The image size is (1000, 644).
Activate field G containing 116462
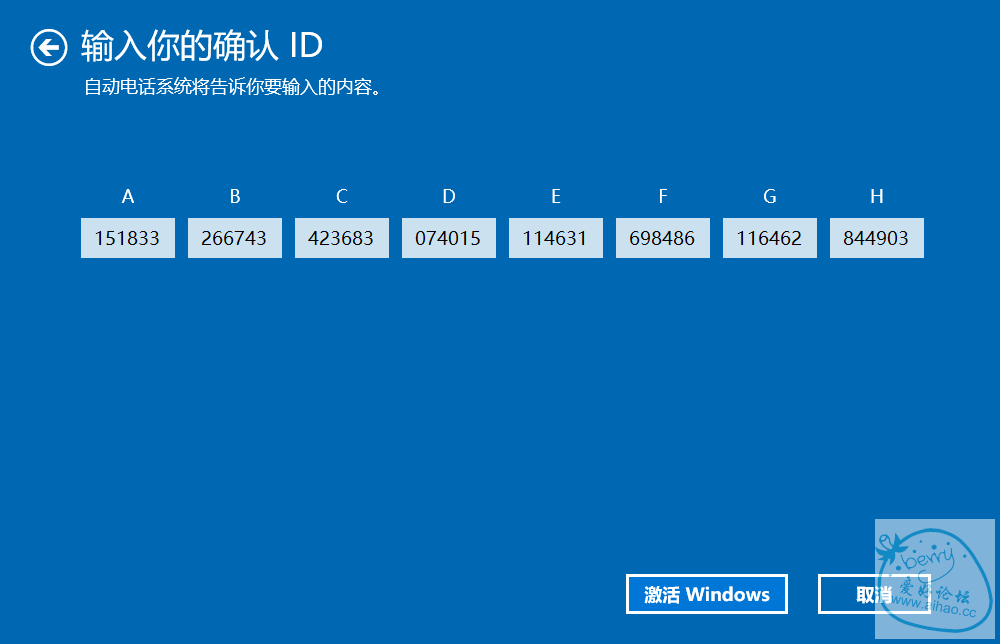pyautogui.click(x=770, y=238)
